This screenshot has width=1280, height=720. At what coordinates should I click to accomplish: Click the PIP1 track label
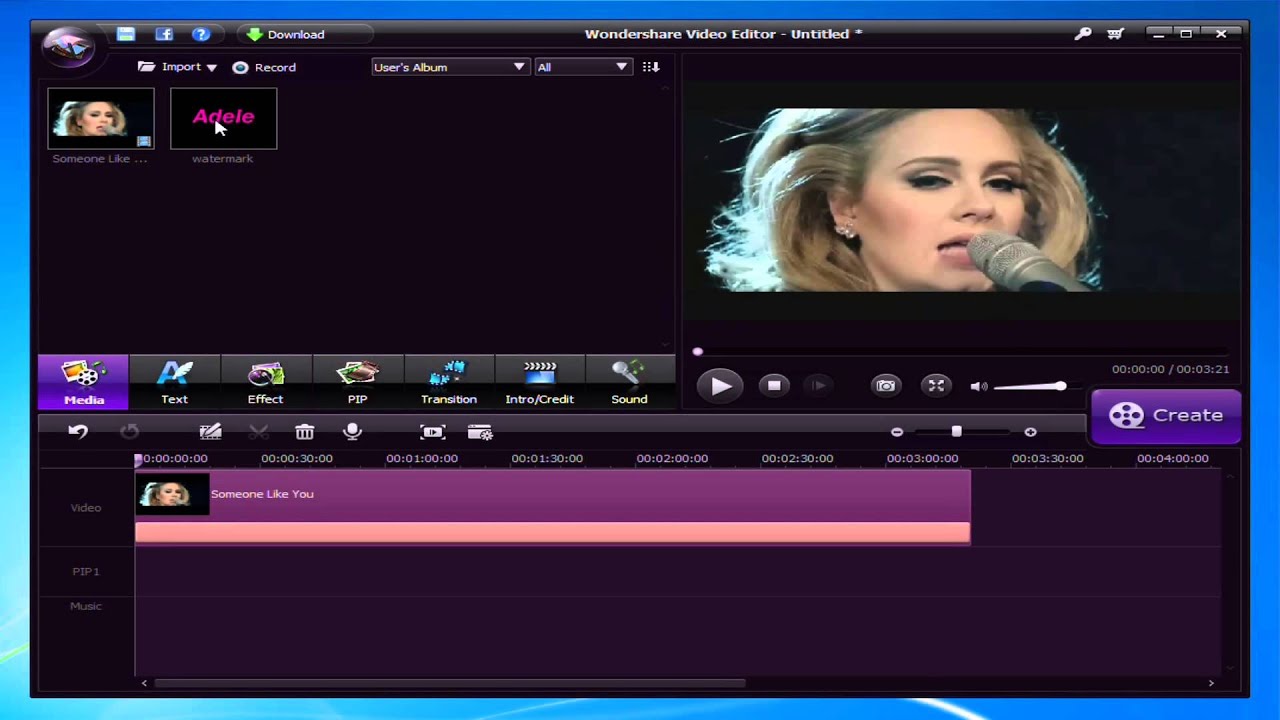[86, 572]
